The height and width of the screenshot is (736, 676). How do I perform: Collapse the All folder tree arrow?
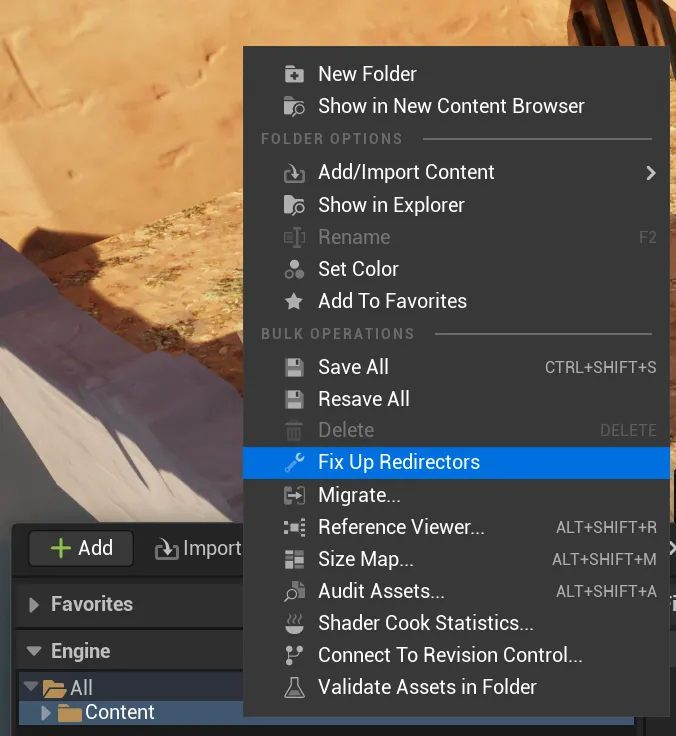tap(31, 687)
